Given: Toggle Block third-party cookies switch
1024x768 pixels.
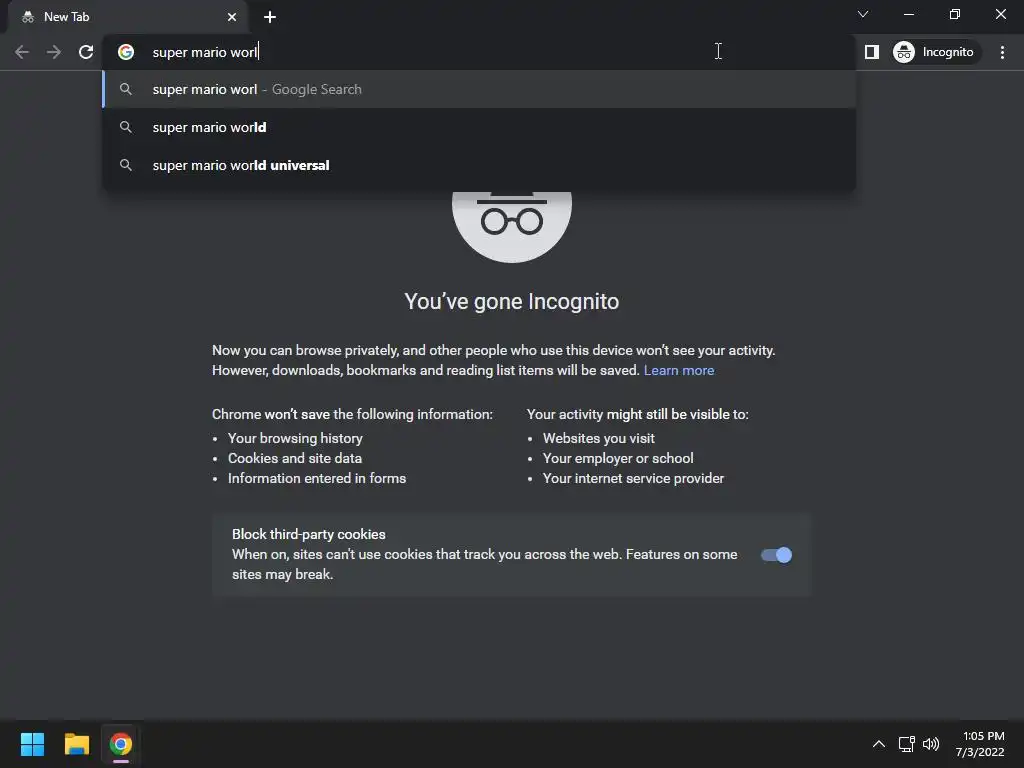Looking at the screenshot, I should 776,555.
